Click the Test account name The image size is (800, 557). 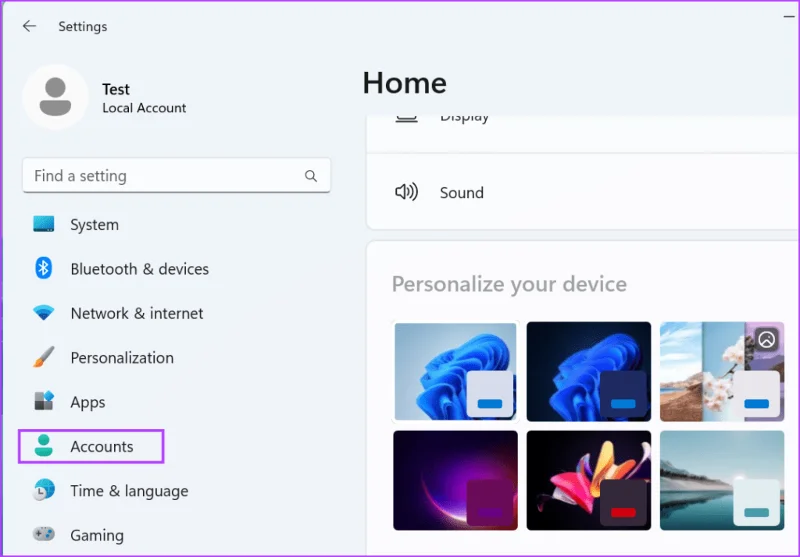point(116,89)
